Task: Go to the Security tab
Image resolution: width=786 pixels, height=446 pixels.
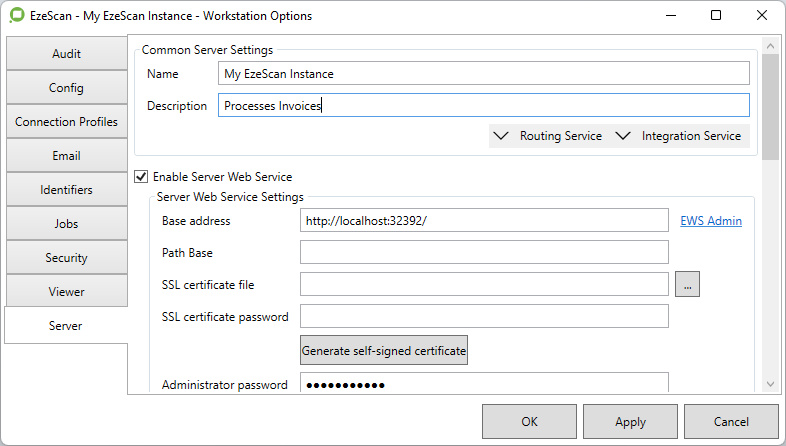Action: 66,258
